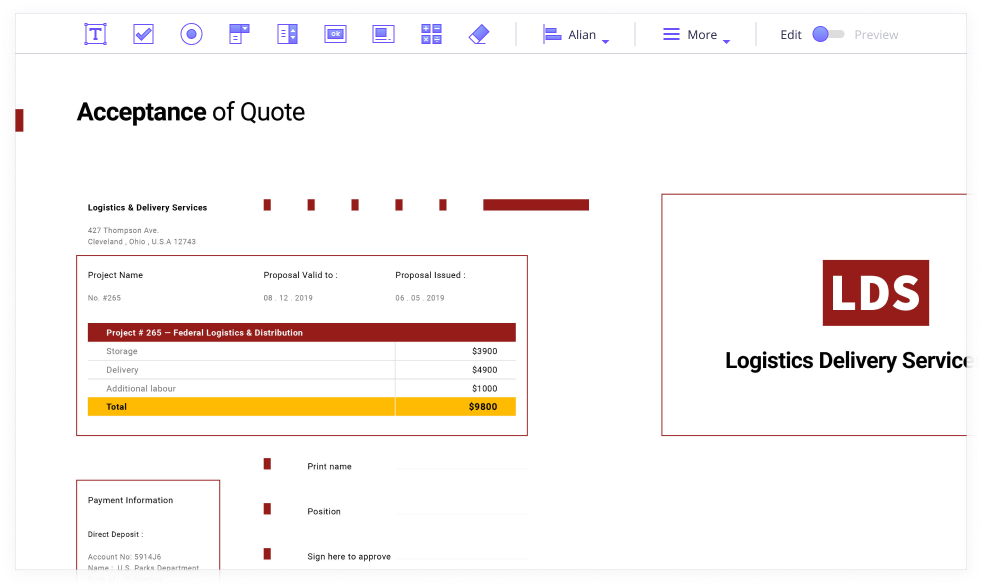This screenshot has width=982, height=587.
Task: Click the Print name input line
Action: pyautogui.click(x=462, y=469)
